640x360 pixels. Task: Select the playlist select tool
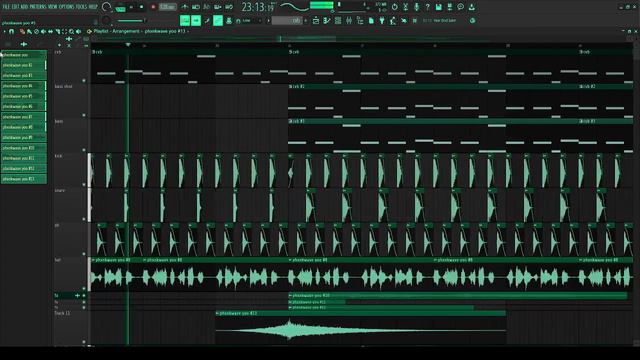click(64, 31)
